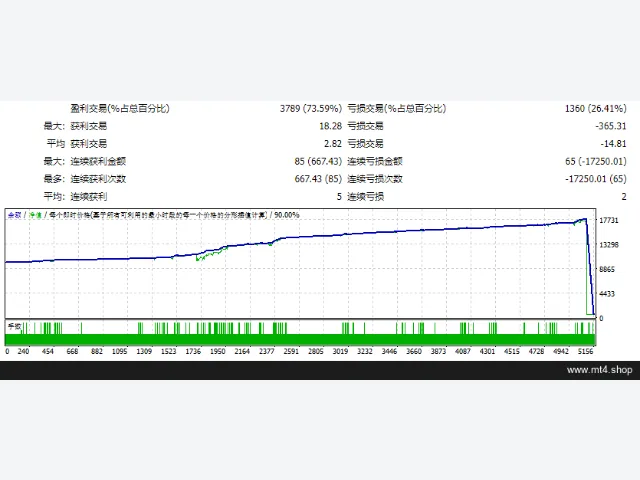Click x-axis tick '2164'

tap(242, 351)
